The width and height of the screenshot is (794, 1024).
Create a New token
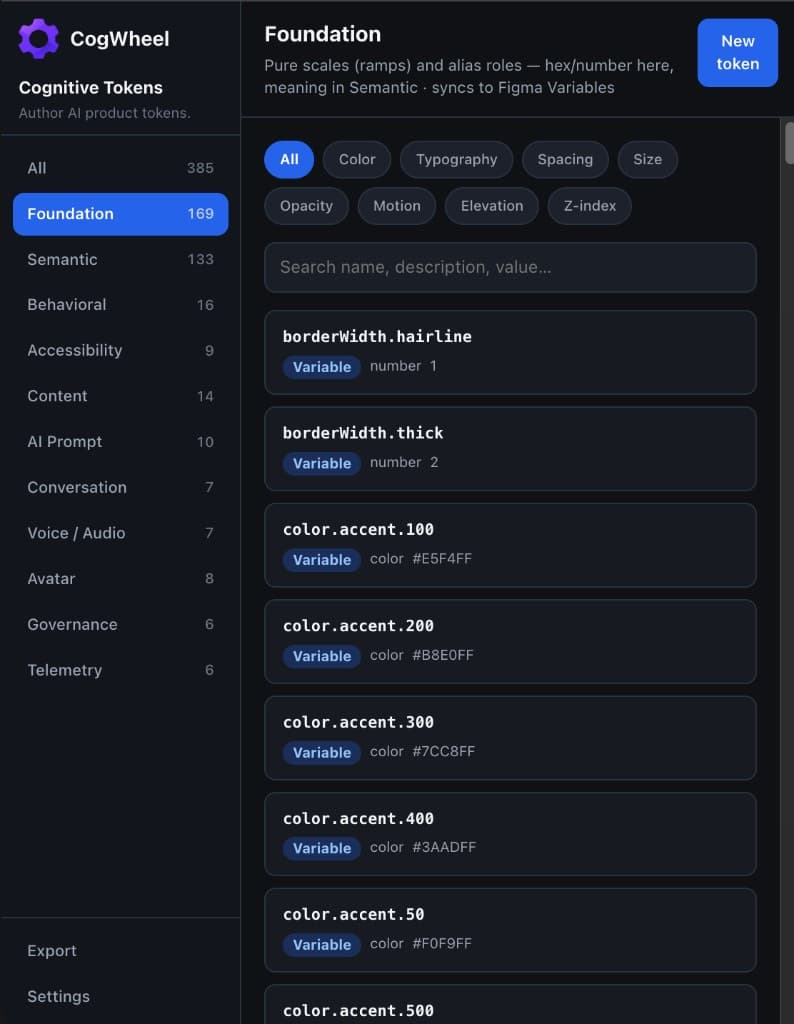click(737, 52)
